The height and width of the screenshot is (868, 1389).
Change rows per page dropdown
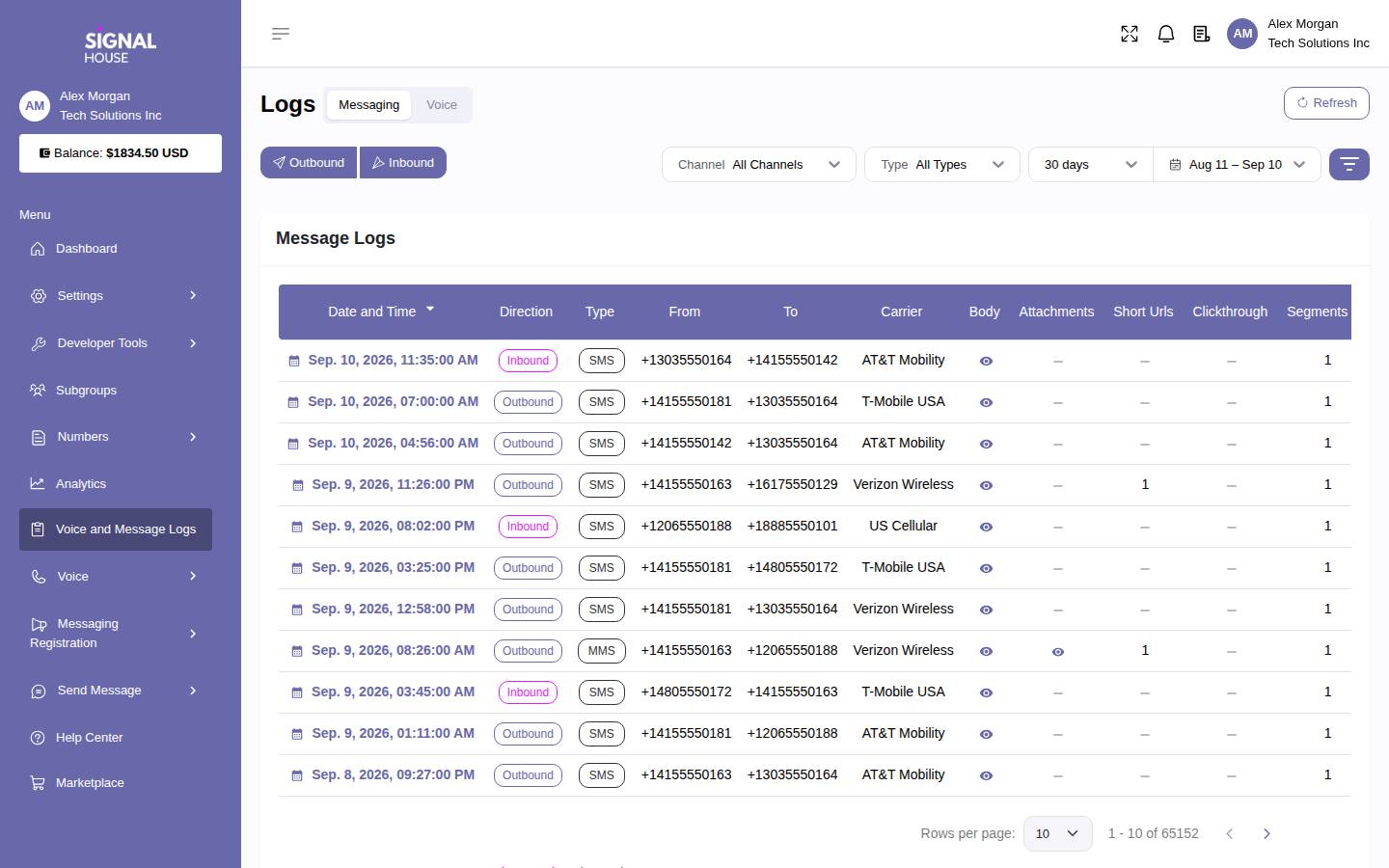pyautogui.click(x=1057, y=833)
